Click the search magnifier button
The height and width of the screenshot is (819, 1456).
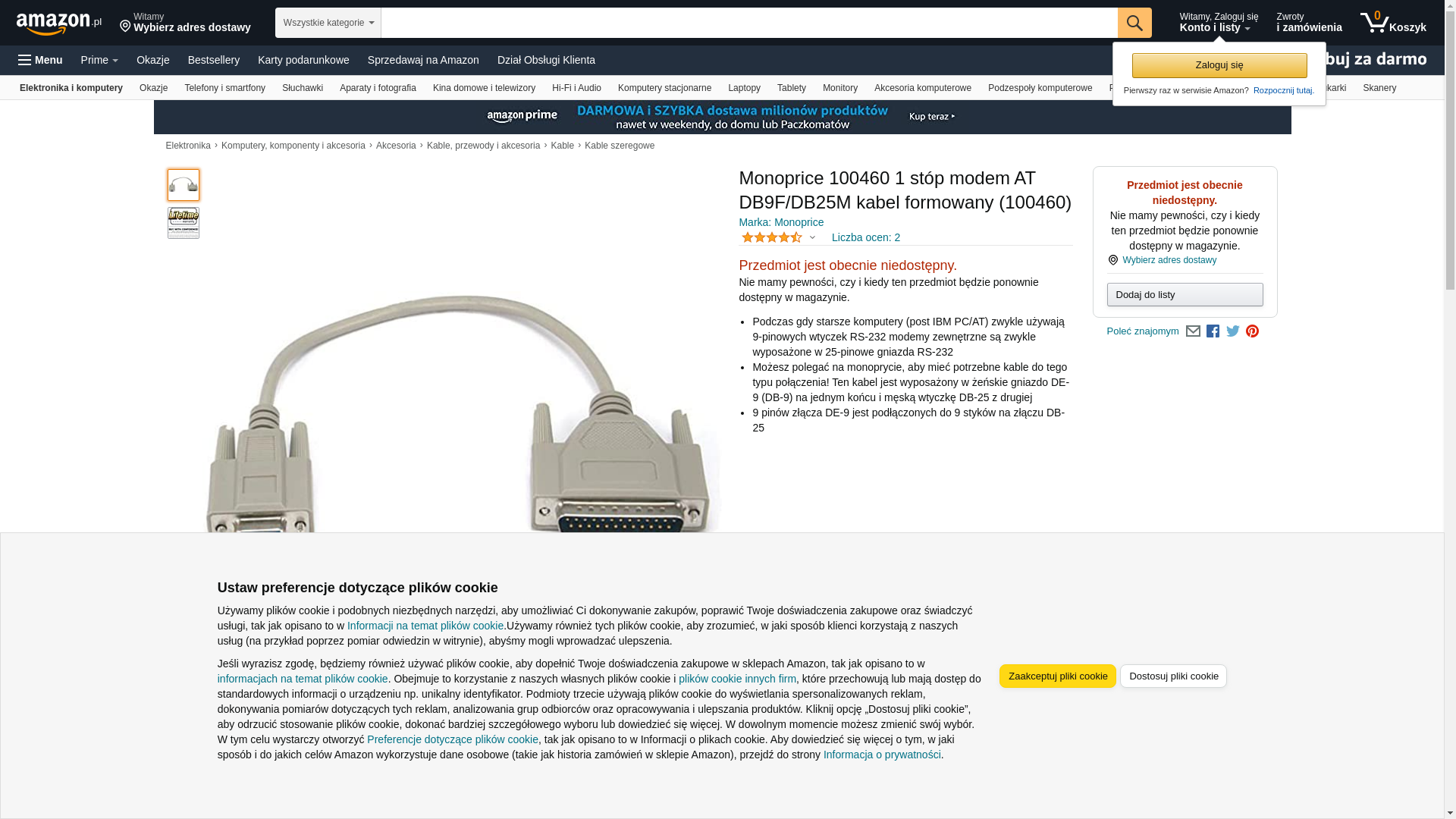(x=1134, y=23)
